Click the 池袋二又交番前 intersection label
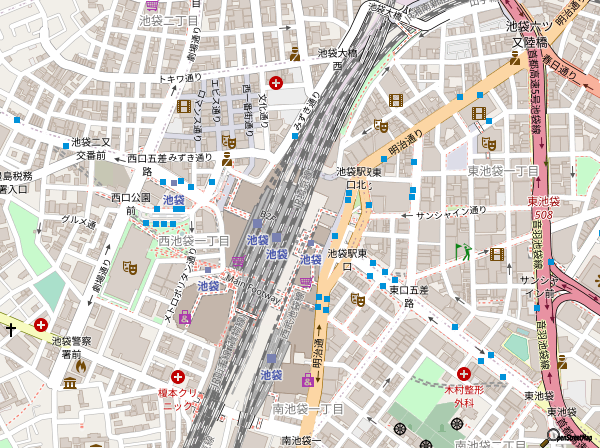Screen dimensions: 600x448 (x=90, y=149)
